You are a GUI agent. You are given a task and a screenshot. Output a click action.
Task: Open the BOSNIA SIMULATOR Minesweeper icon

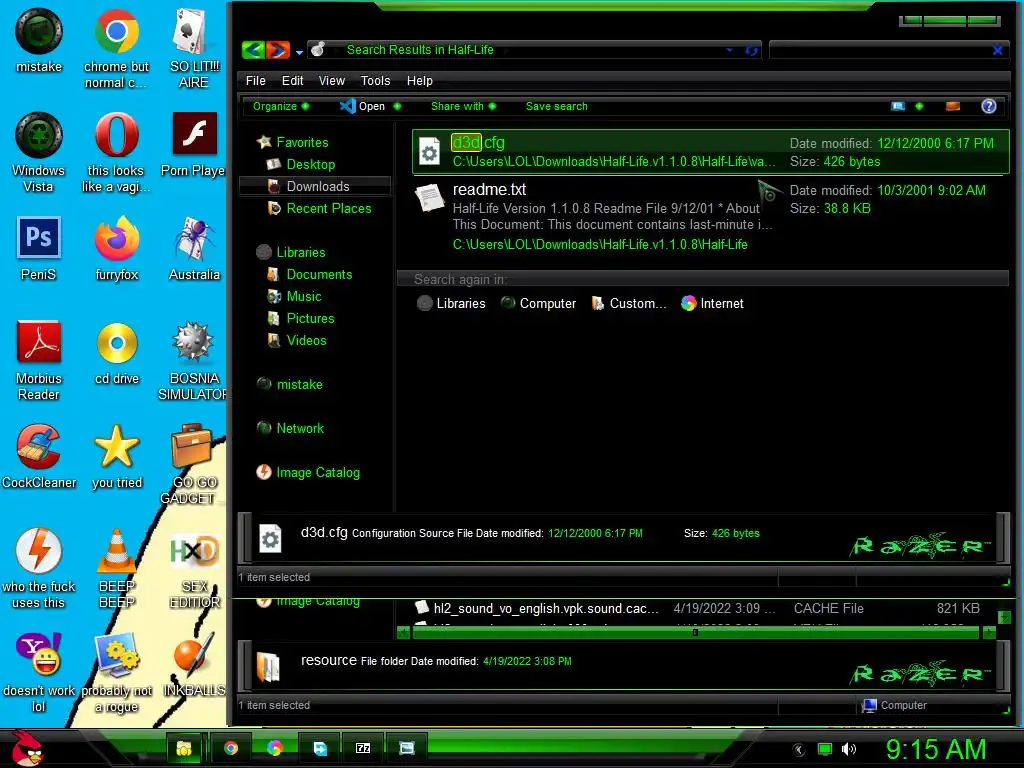pos(193,360)
